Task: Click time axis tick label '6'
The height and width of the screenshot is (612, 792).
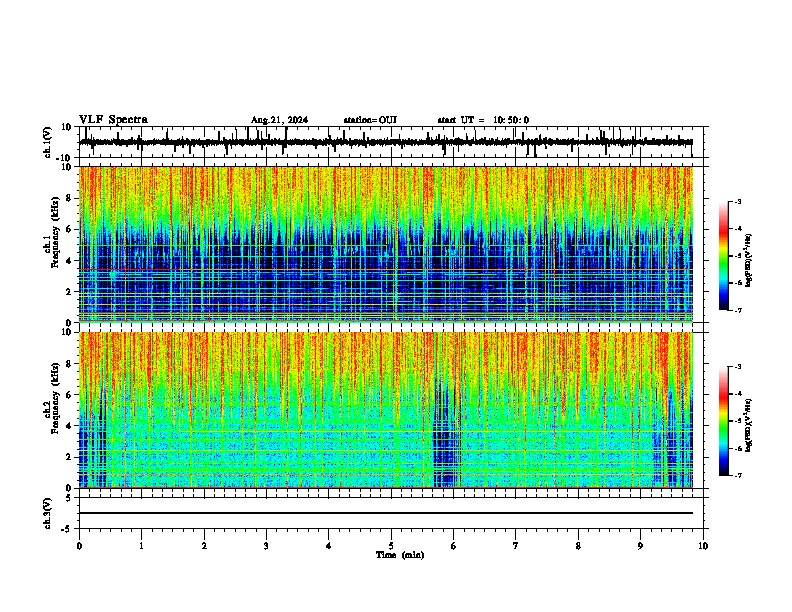Action: [x=454, y=546]
